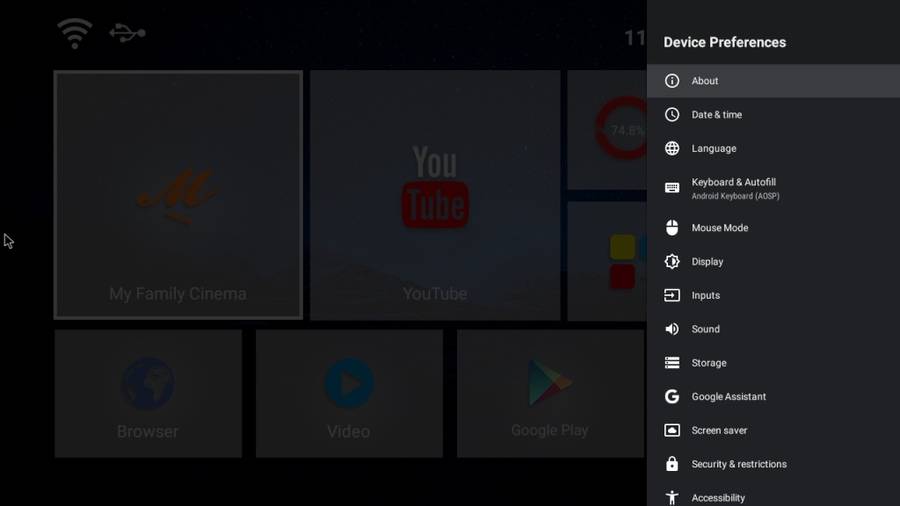Click the About info icon
Viewport: 900px width, 506px height.
[x=672, y=81]
